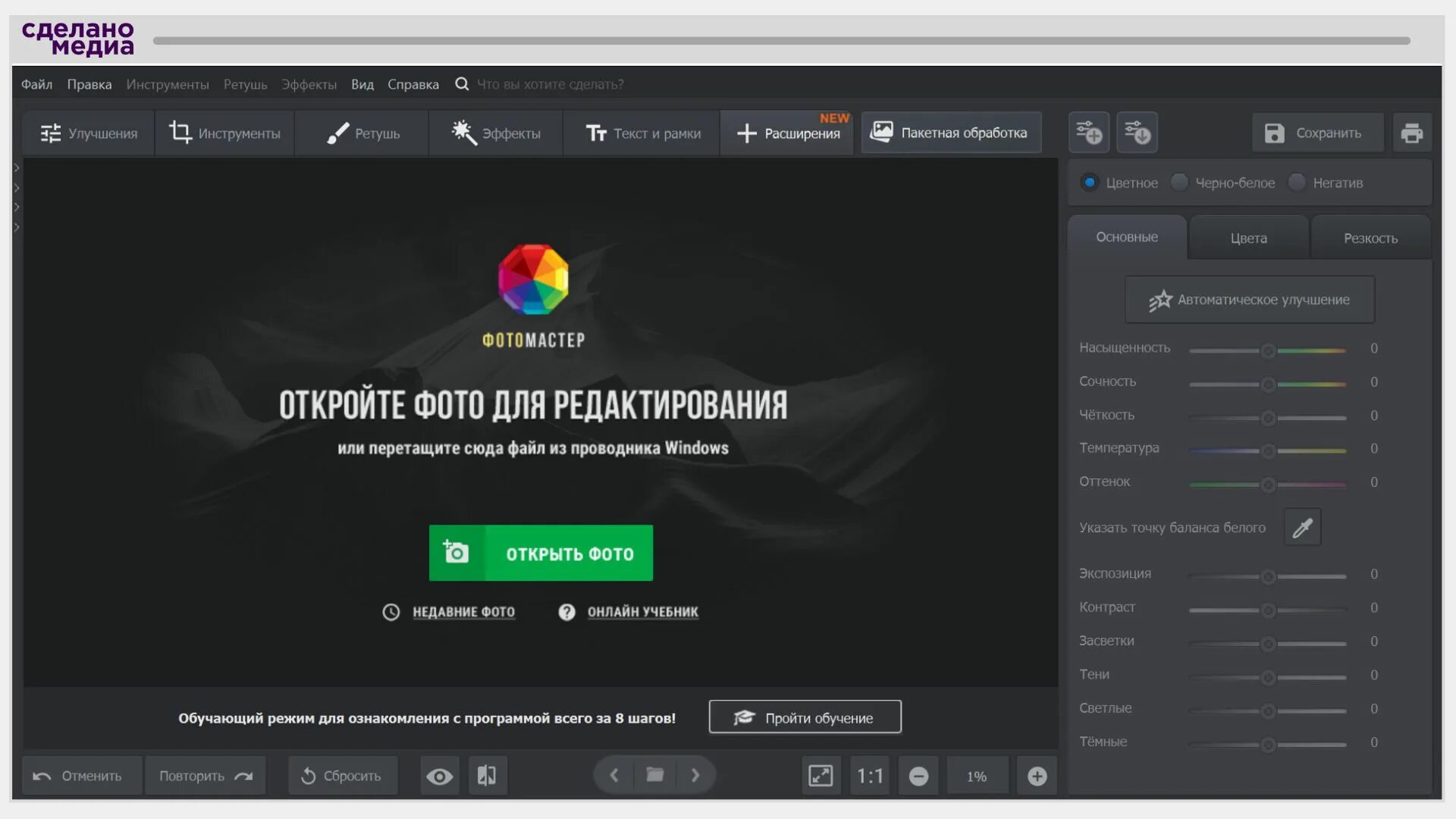1456x819 pixels.
Task: Click the Сбросить reset button
Action: click(343, 776)
